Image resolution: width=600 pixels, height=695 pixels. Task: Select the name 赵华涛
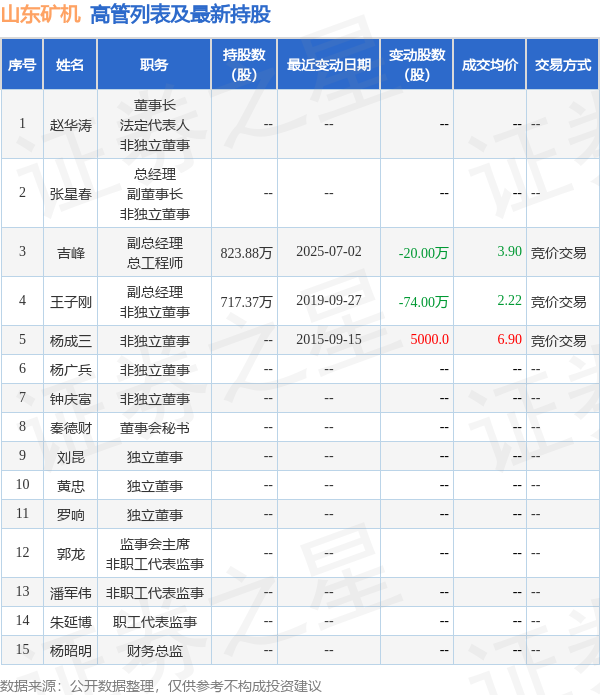(x=70, y=125)
